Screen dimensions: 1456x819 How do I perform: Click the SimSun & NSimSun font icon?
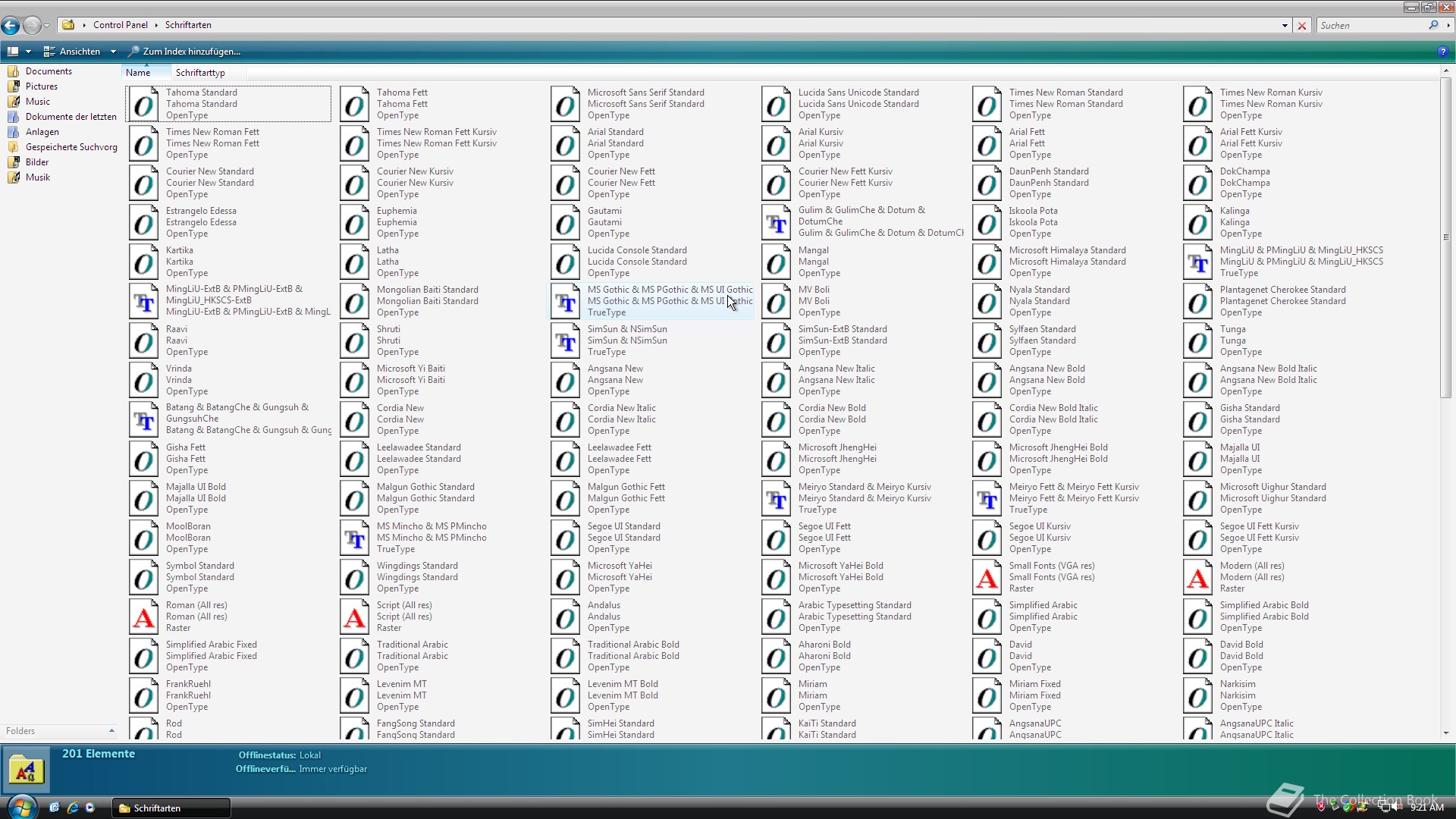(565, 340)
